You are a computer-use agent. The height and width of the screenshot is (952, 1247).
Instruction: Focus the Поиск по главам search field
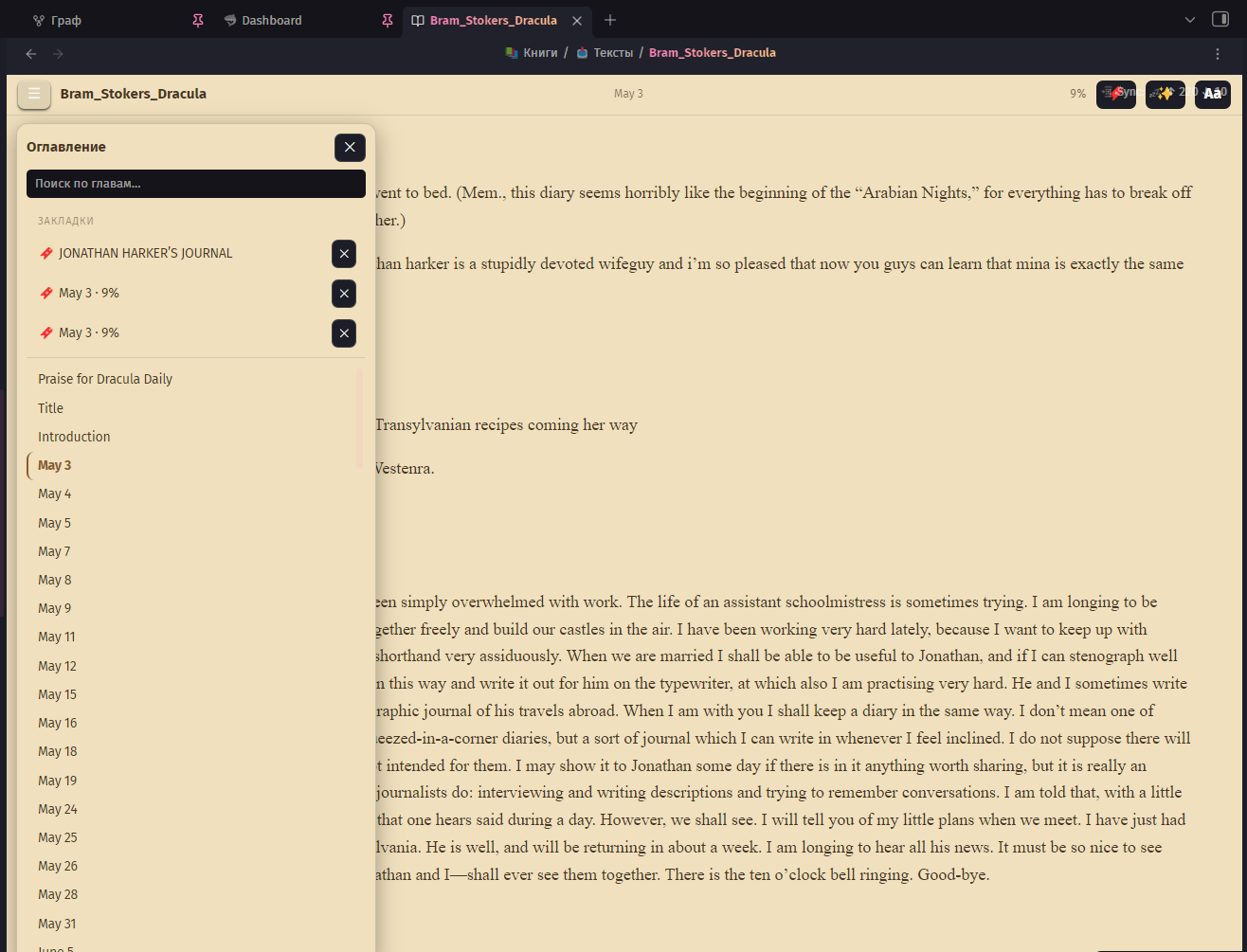tap(196, 184)
